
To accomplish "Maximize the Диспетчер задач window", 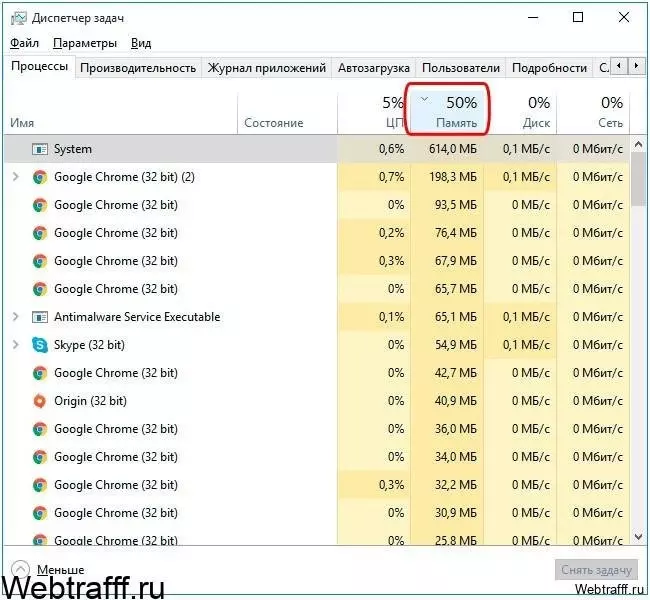I will [x=578, y=17].
